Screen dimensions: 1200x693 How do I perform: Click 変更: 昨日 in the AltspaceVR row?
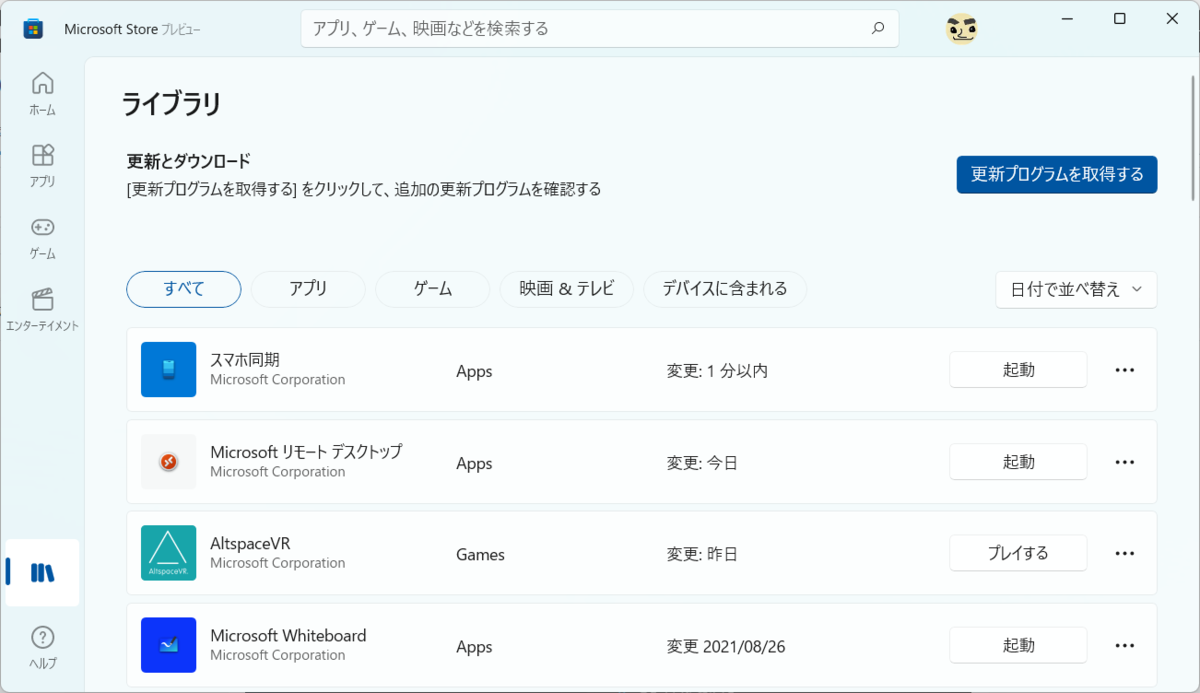(x=702, y=555)
